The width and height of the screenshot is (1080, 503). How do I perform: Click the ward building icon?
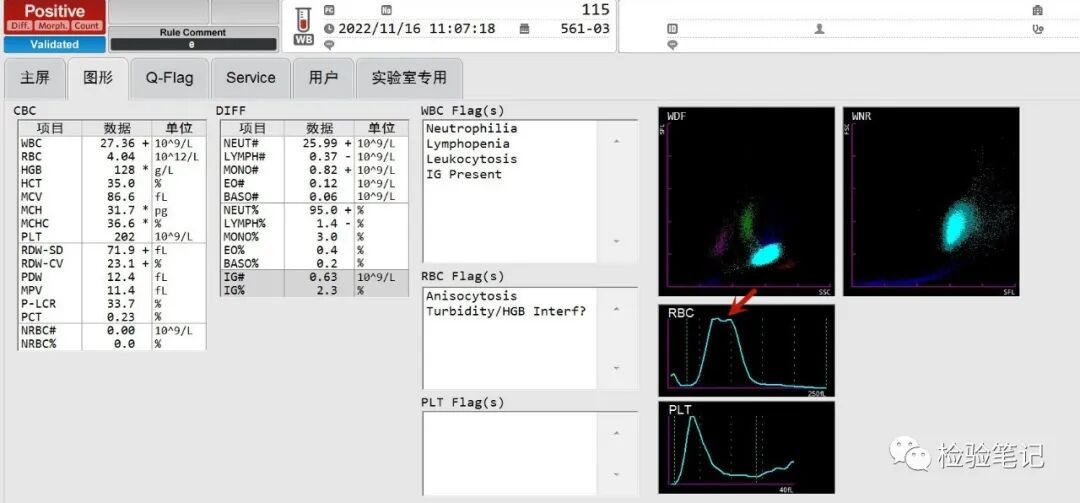(1038, 10)
